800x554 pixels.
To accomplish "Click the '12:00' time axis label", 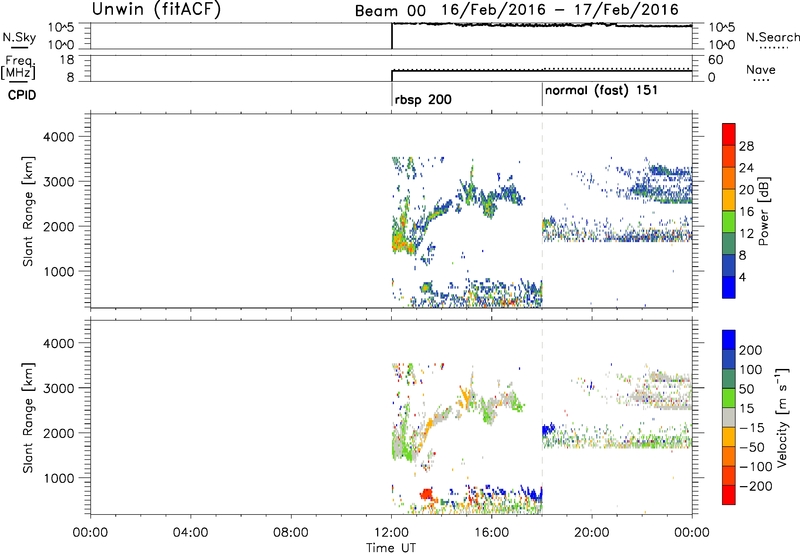I will tap(391, 533).
